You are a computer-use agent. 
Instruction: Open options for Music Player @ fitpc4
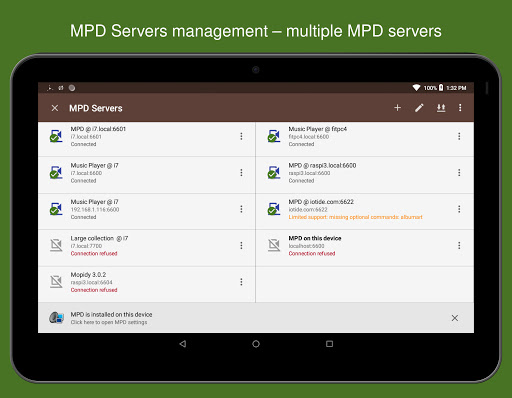459,136
